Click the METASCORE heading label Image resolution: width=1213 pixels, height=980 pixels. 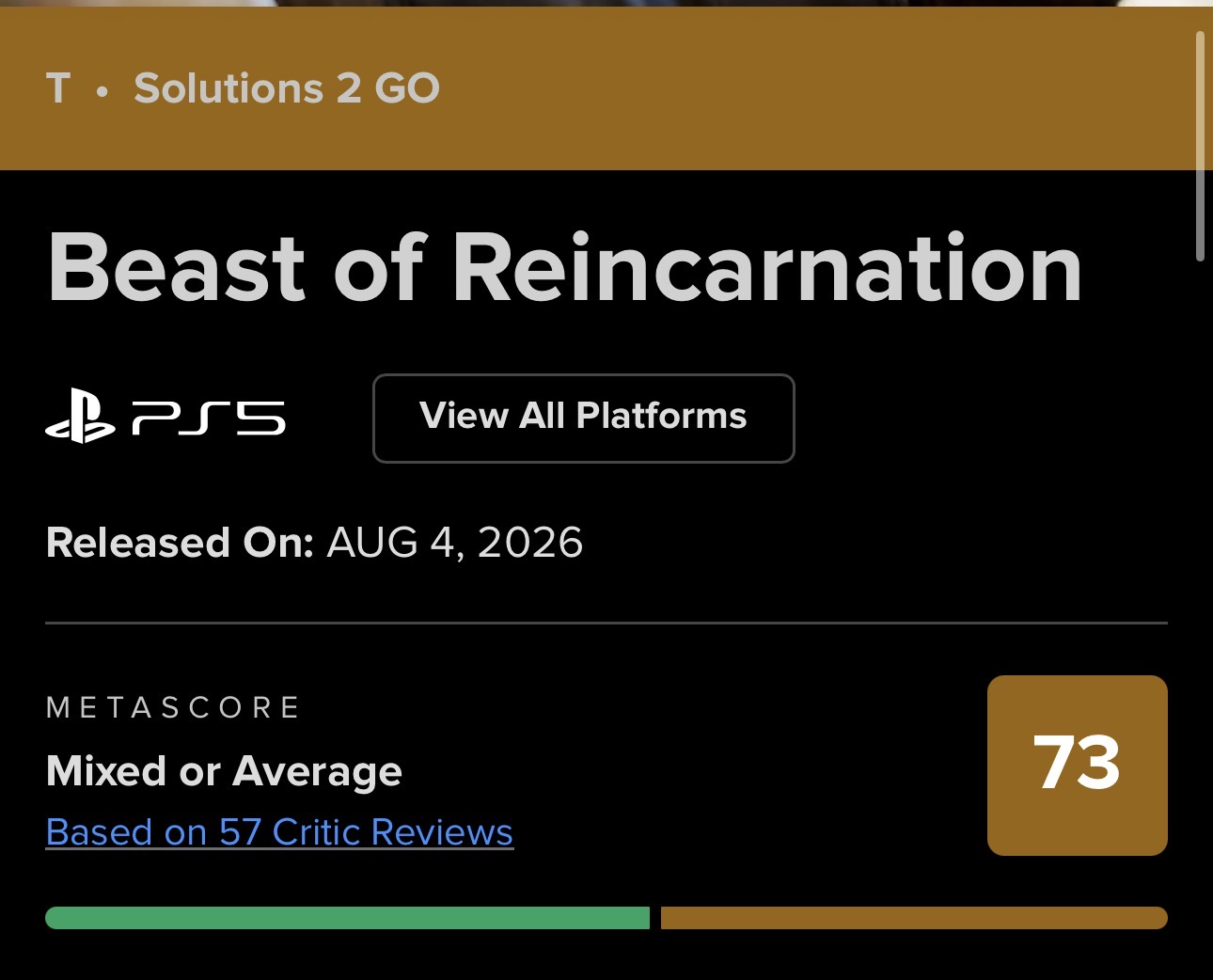(x=173, y=707)
